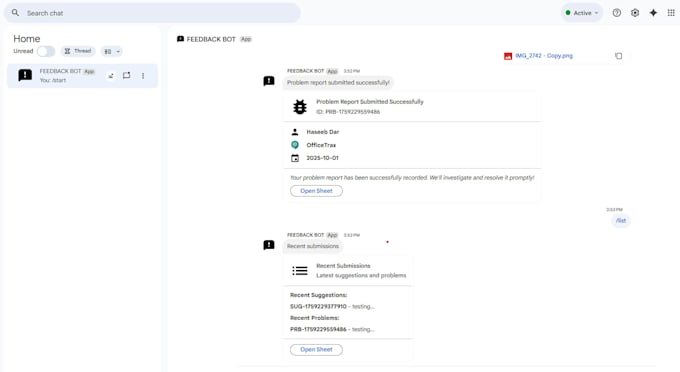Image resolution: width=680 pixels, height=372 pixels.
Task: Click the App badge in the conversation header
Action: tap(246, 39)
